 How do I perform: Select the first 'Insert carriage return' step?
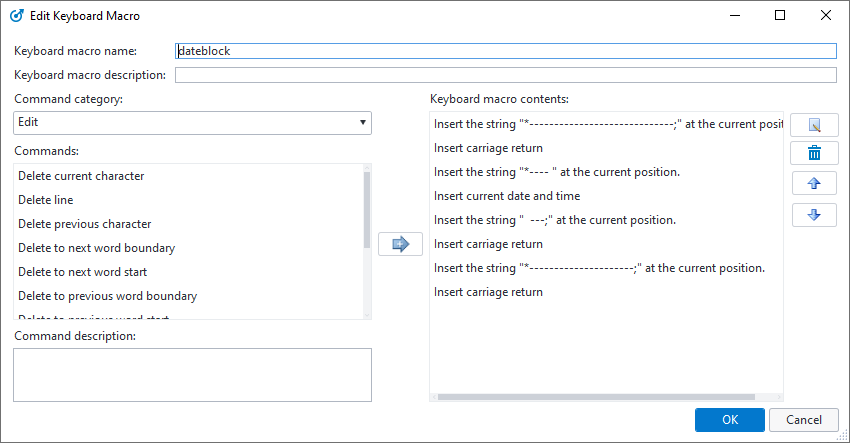(489, 148)
